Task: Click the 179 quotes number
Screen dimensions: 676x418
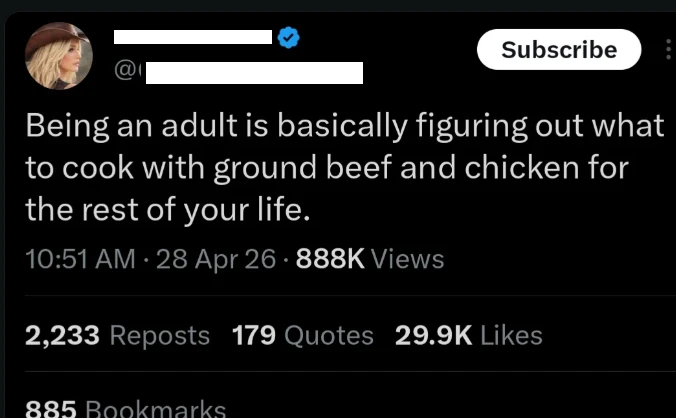Action: 254,335
